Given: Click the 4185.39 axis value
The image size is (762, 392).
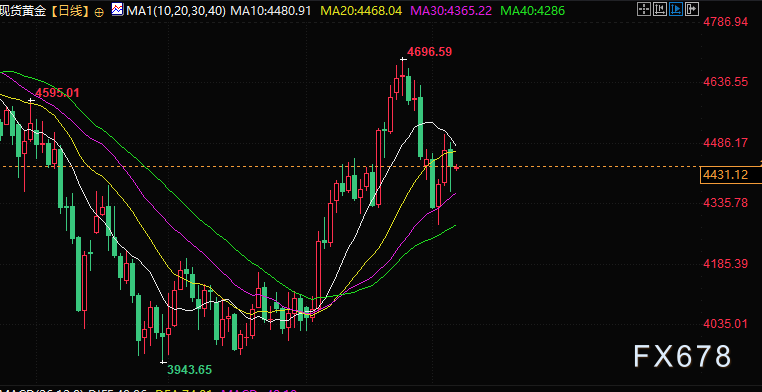Looking at the screenshot, I should [x=726, y=264].
